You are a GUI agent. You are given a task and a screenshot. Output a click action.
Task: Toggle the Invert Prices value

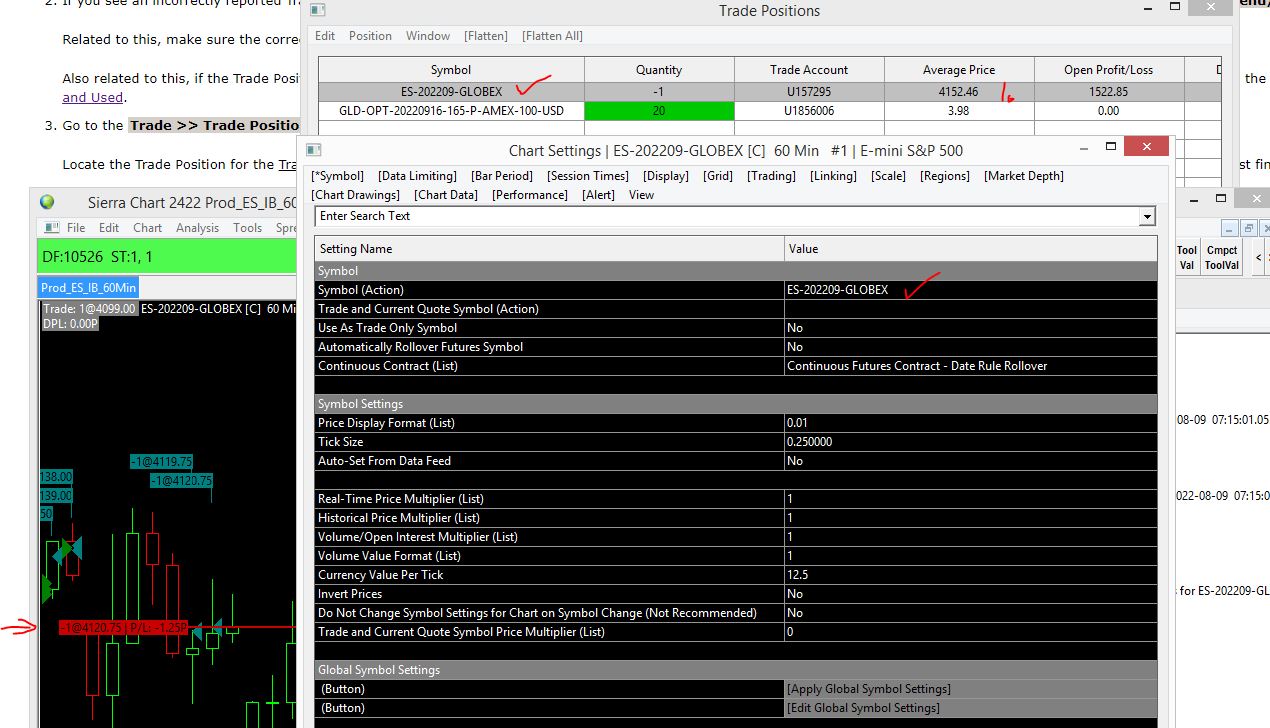970,594
